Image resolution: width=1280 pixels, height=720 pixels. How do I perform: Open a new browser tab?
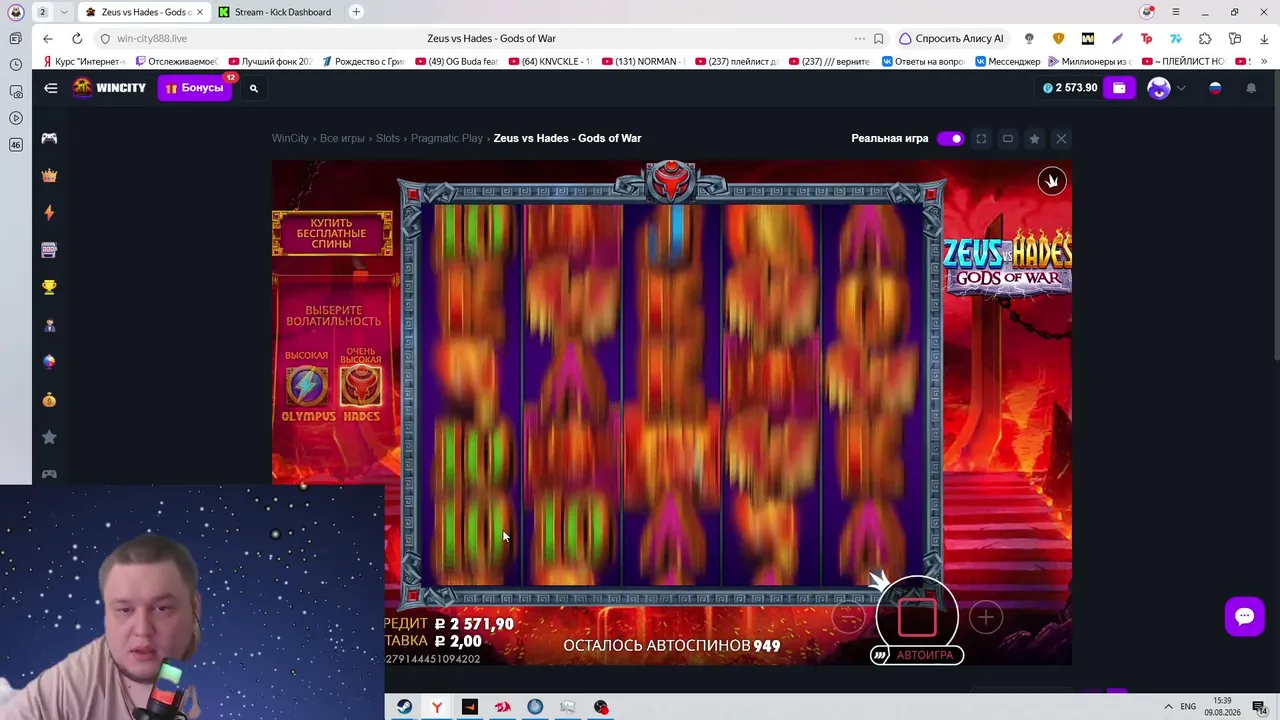point(356,12)
